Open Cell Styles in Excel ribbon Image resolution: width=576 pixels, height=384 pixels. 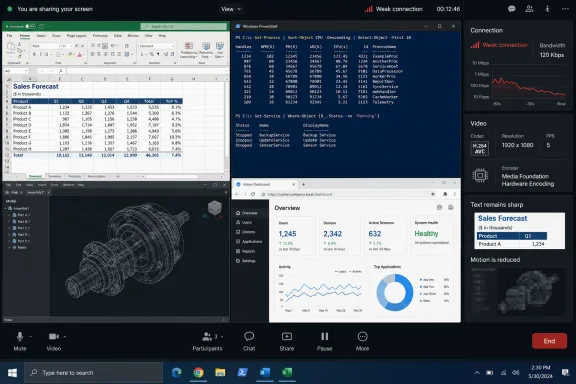coord(219,50)
